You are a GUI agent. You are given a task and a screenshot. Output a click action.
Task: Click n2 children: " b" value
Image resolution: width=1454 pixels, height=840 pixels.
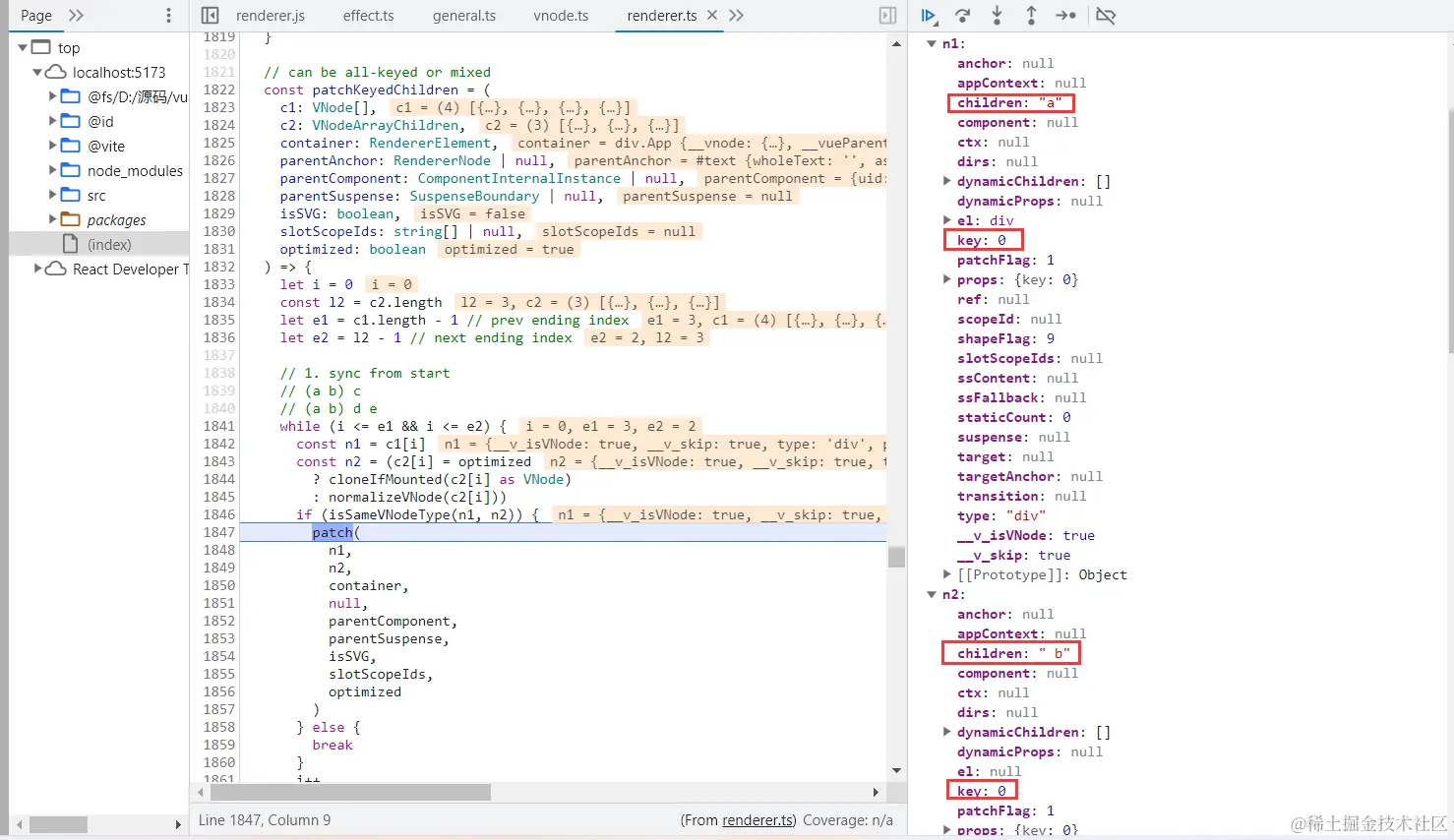pos(1055,653)
